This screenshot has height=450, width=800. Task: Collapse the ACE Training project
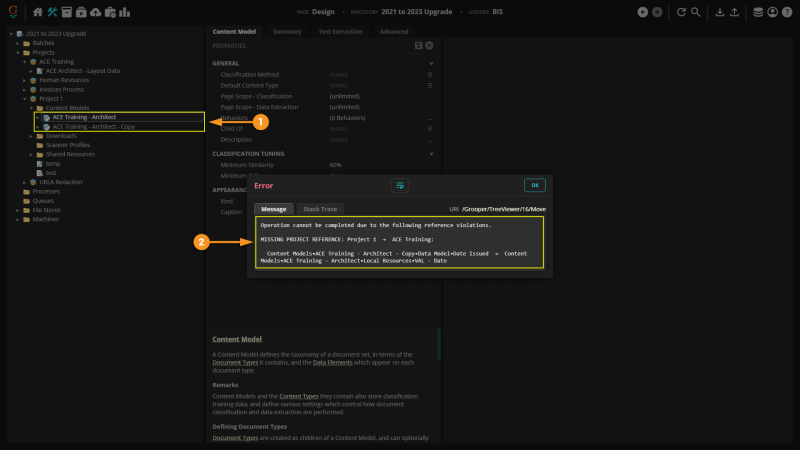[x=24, y=62]
